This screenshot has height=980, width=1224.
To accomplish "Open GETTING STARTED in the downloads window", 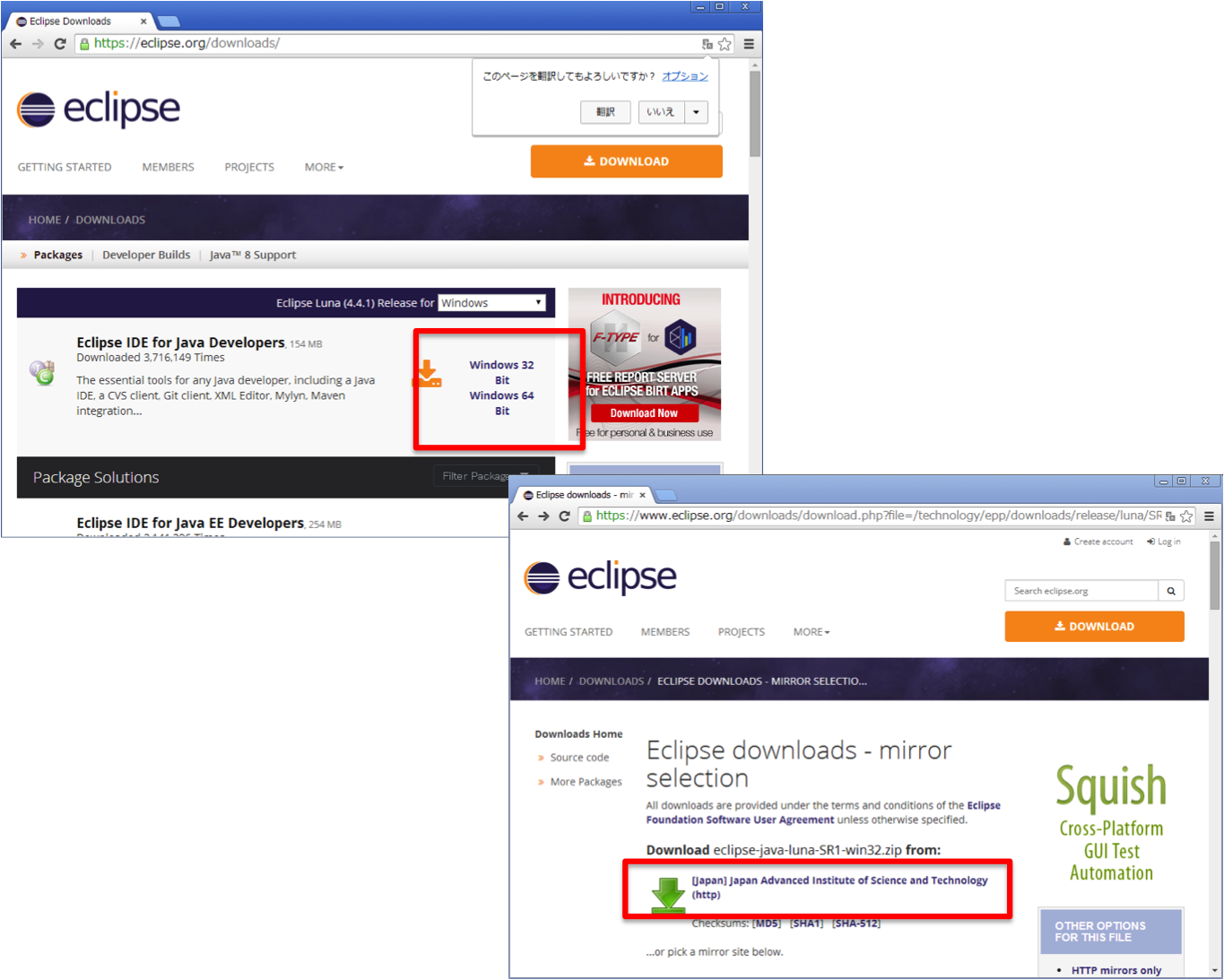I will click(x=65, y=167).
